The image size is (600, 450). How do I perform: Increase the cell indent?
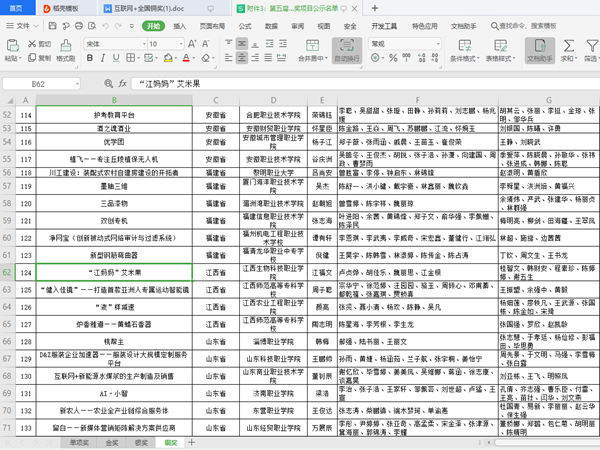tap(283, 44)
